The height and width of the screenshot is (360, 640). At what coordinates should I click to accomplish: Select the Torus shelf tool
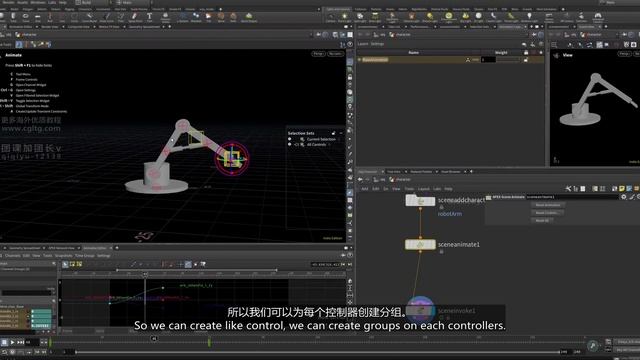25,17
